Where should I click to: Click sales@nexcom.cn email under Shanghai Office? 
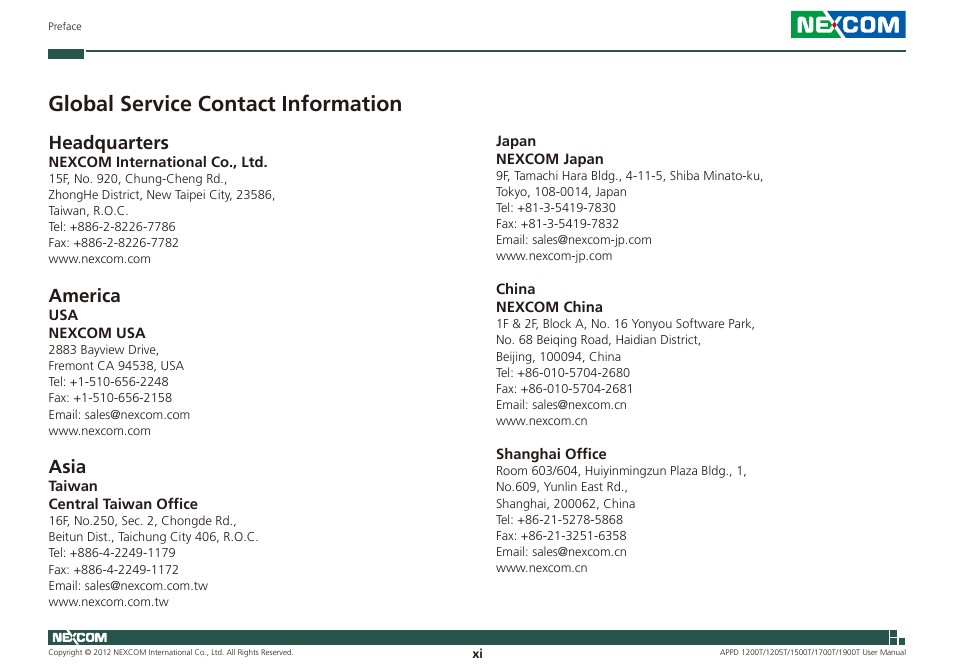pyautogui.click(x=579, y=552)
